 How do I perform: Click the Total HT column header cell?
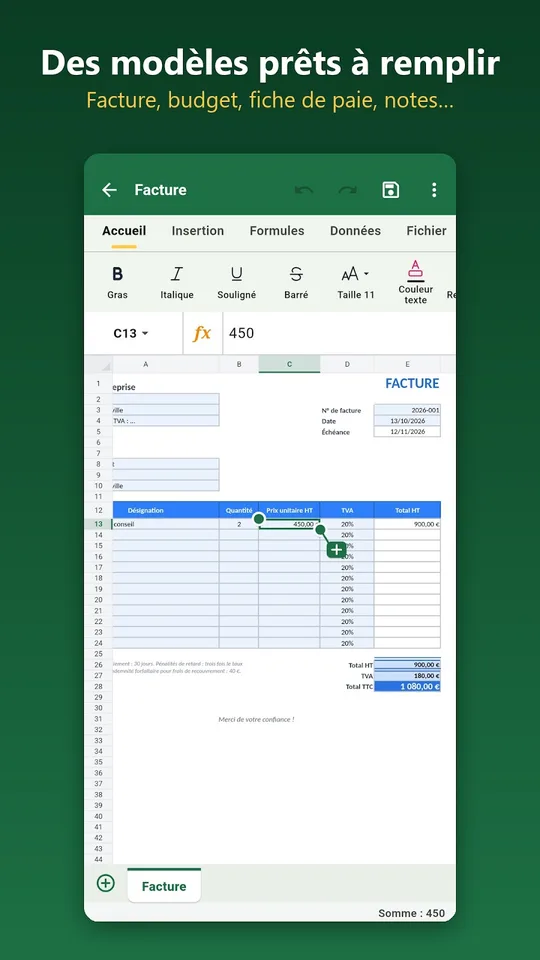[x=407, y=510]
